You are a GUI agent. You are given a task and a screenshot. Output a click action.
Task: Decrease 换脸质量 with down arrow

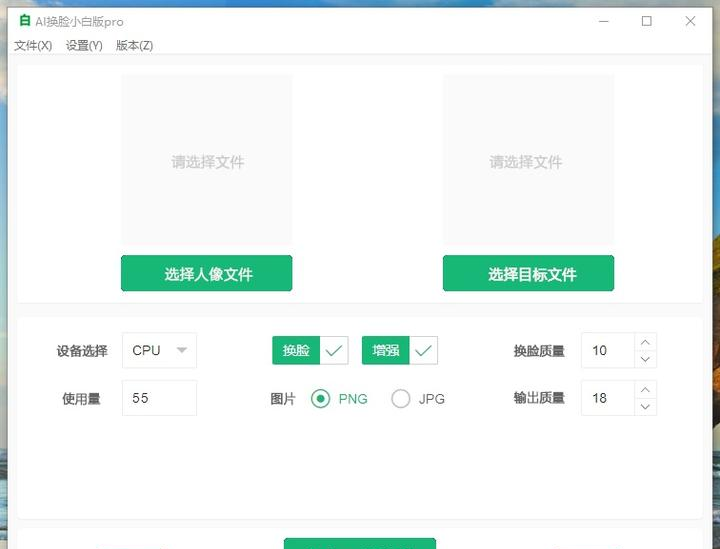tap(645, 359)
